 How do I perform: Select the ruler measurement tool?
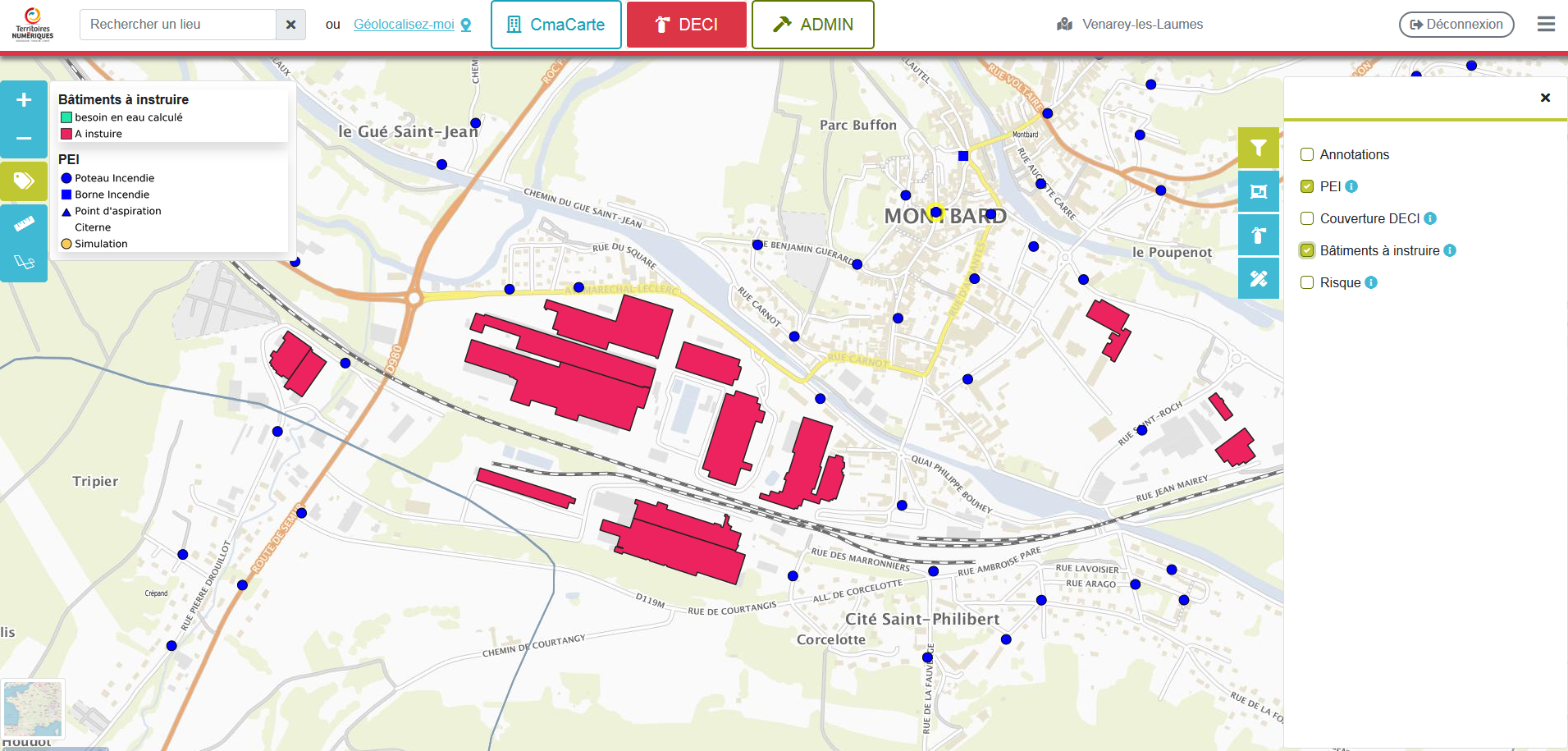point(24,223)
